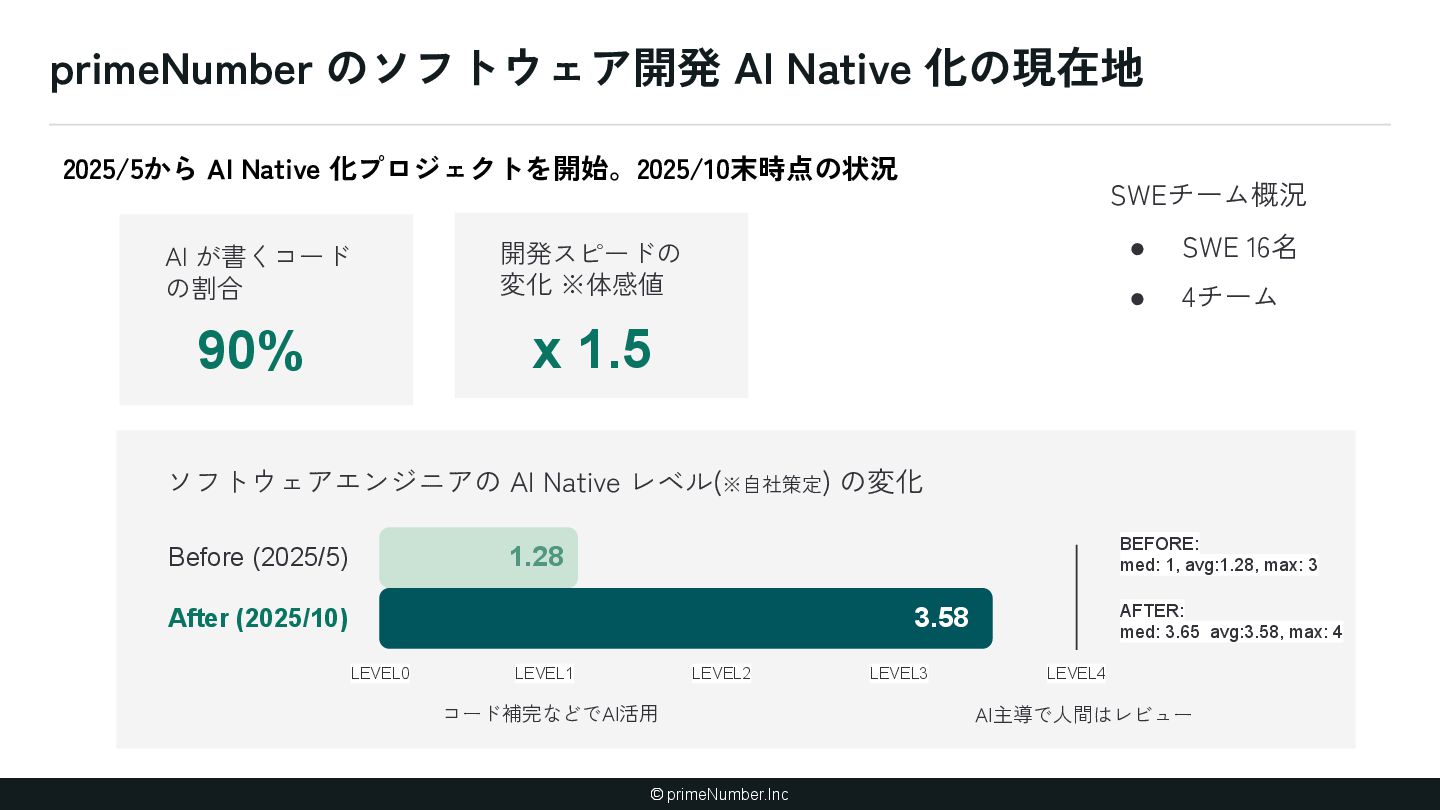Click the 'LEVEL4' axis label
This screenshot has width=1440, height=810.
point(1076,673)
